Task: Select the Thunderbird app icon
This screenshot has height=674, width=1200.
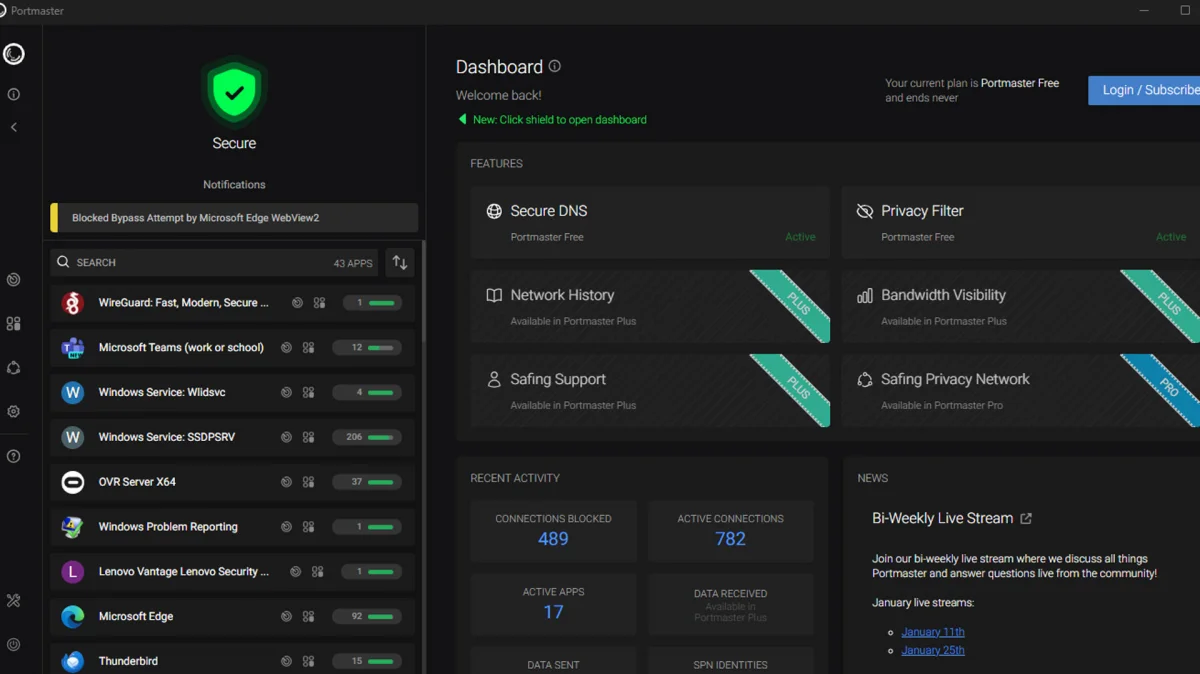Action: point(72,661)
